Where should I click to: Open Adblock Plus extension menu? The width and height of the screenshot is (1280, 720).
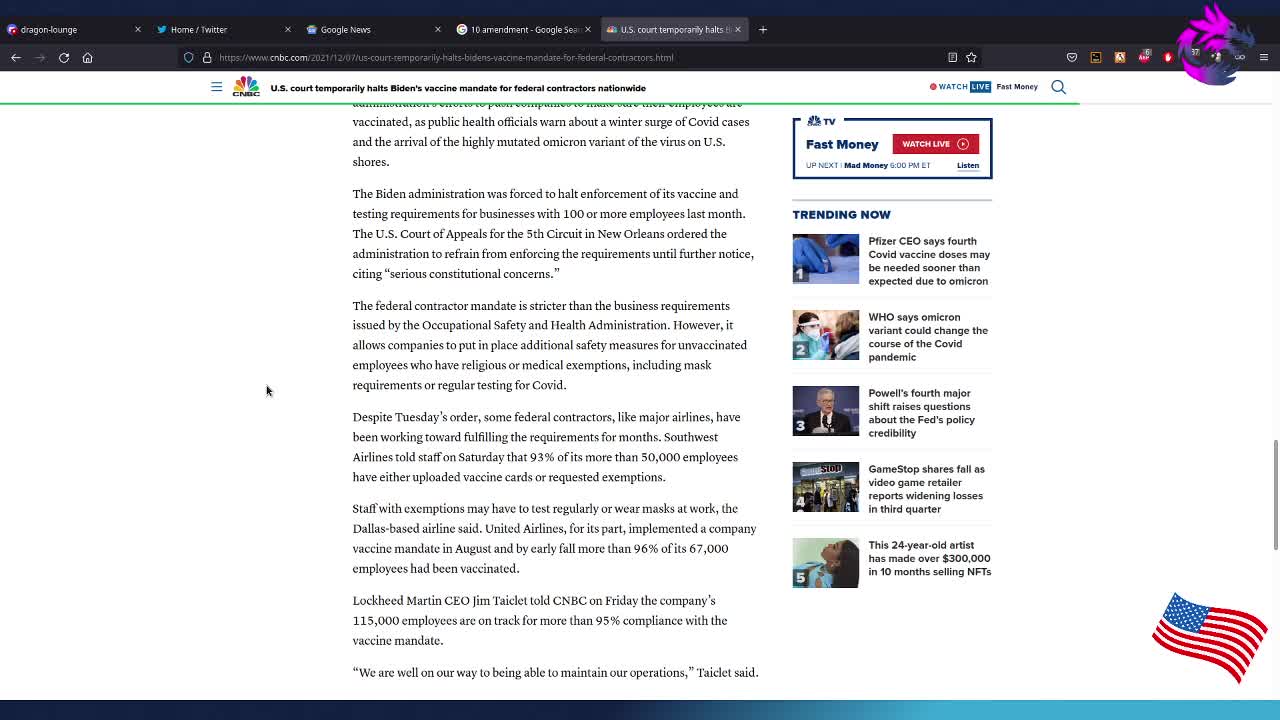coord(1144,57)
